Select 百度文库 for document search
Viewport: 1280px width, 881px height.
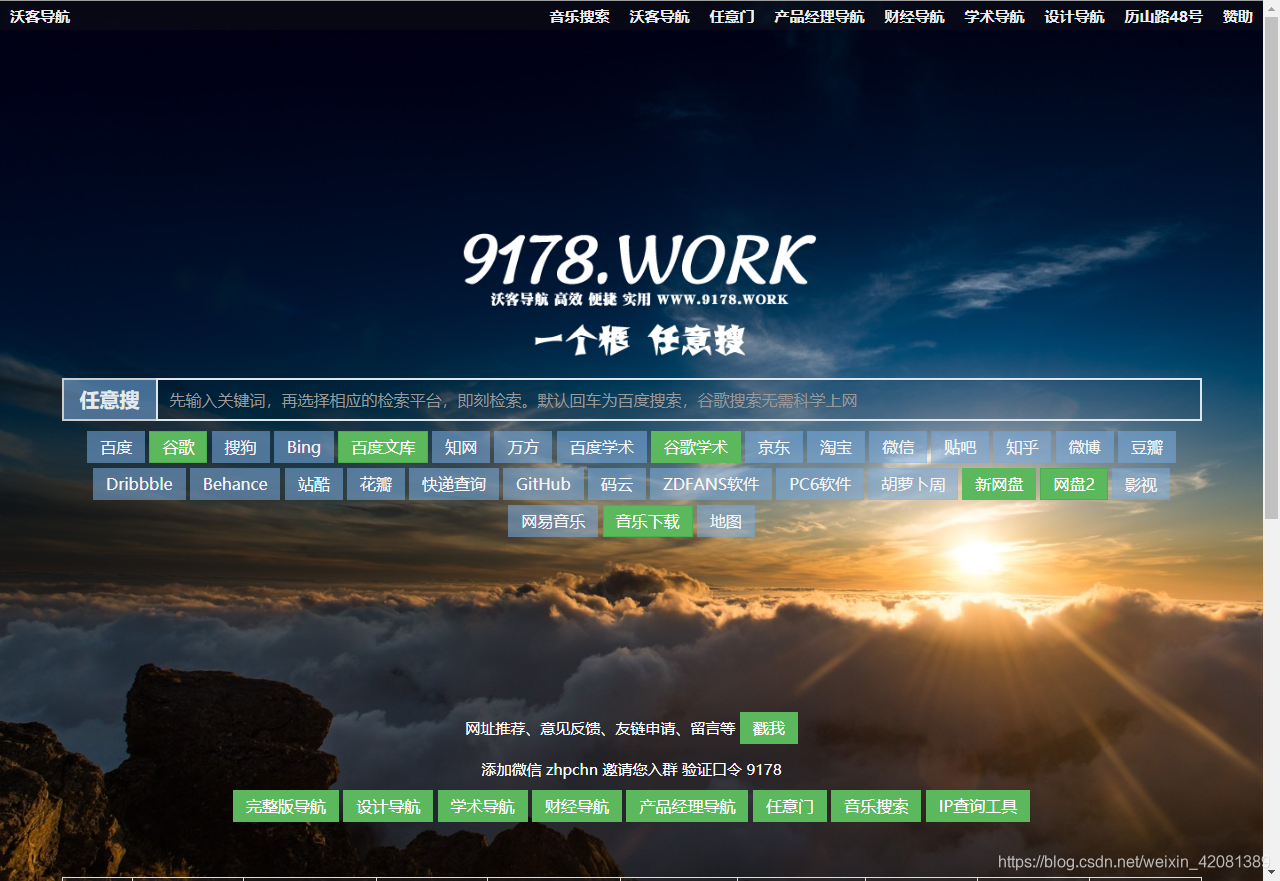click(x=383, y=447)
